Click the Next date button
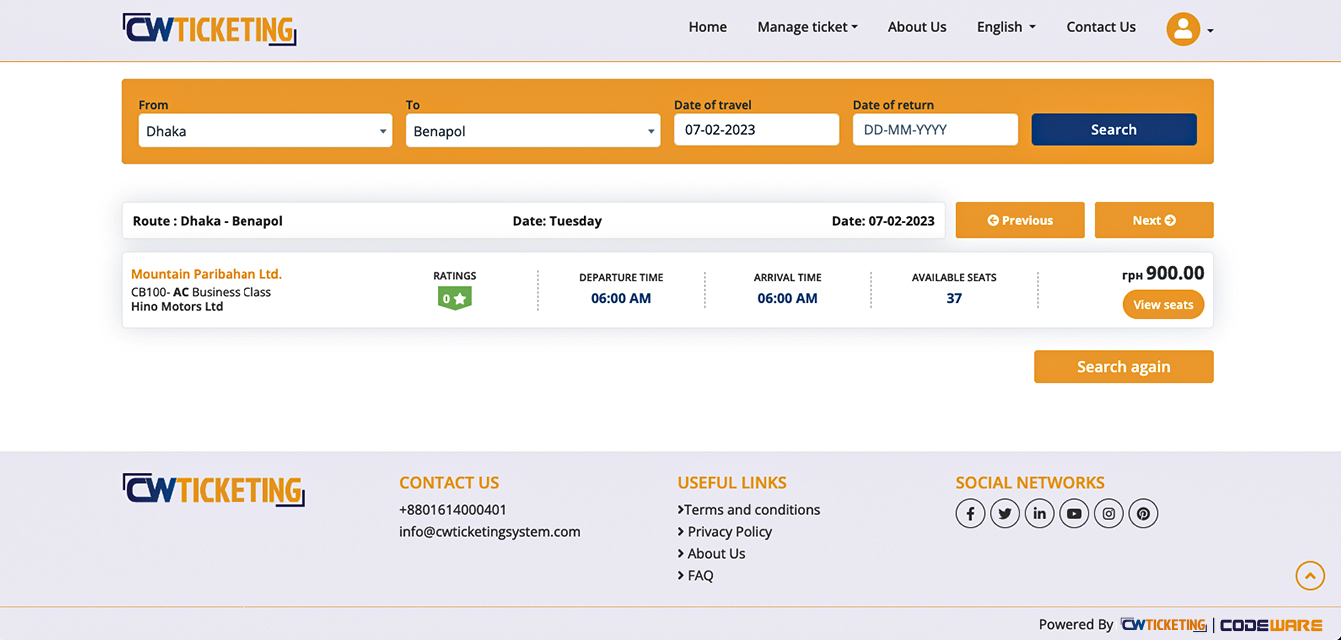 [x=1154, y=220]
